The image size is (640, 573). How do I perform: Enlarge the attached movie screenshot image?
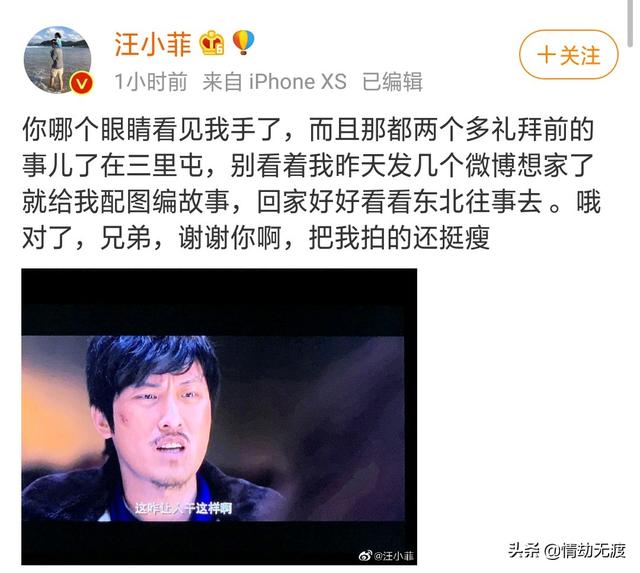click(x=219, y=417)
